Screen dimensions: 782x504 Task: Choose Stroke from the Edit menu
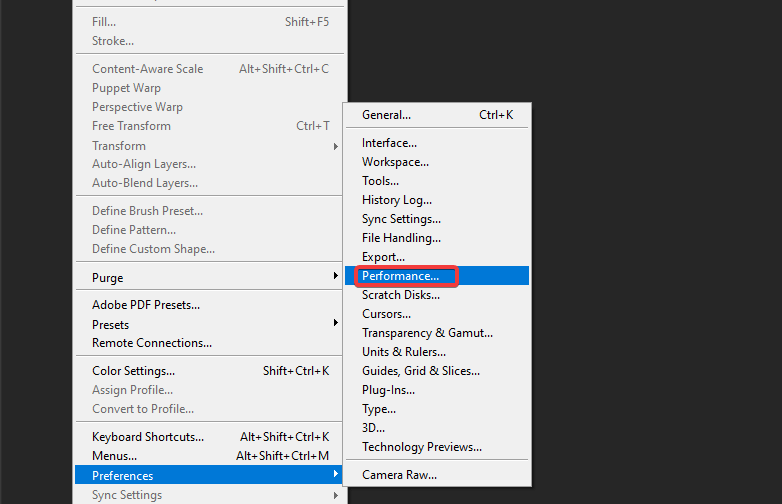point(209,41)
